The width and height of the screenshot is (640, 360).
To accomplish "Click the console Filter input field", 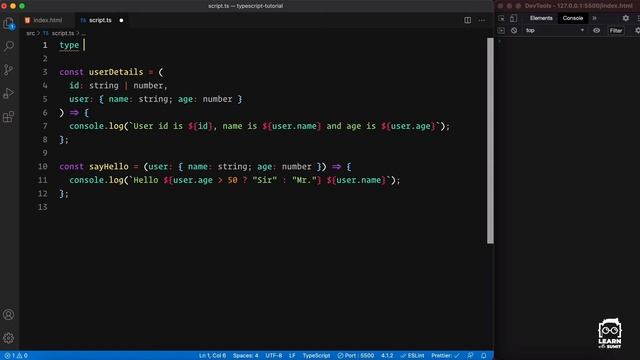I will (x=616, y=31).
